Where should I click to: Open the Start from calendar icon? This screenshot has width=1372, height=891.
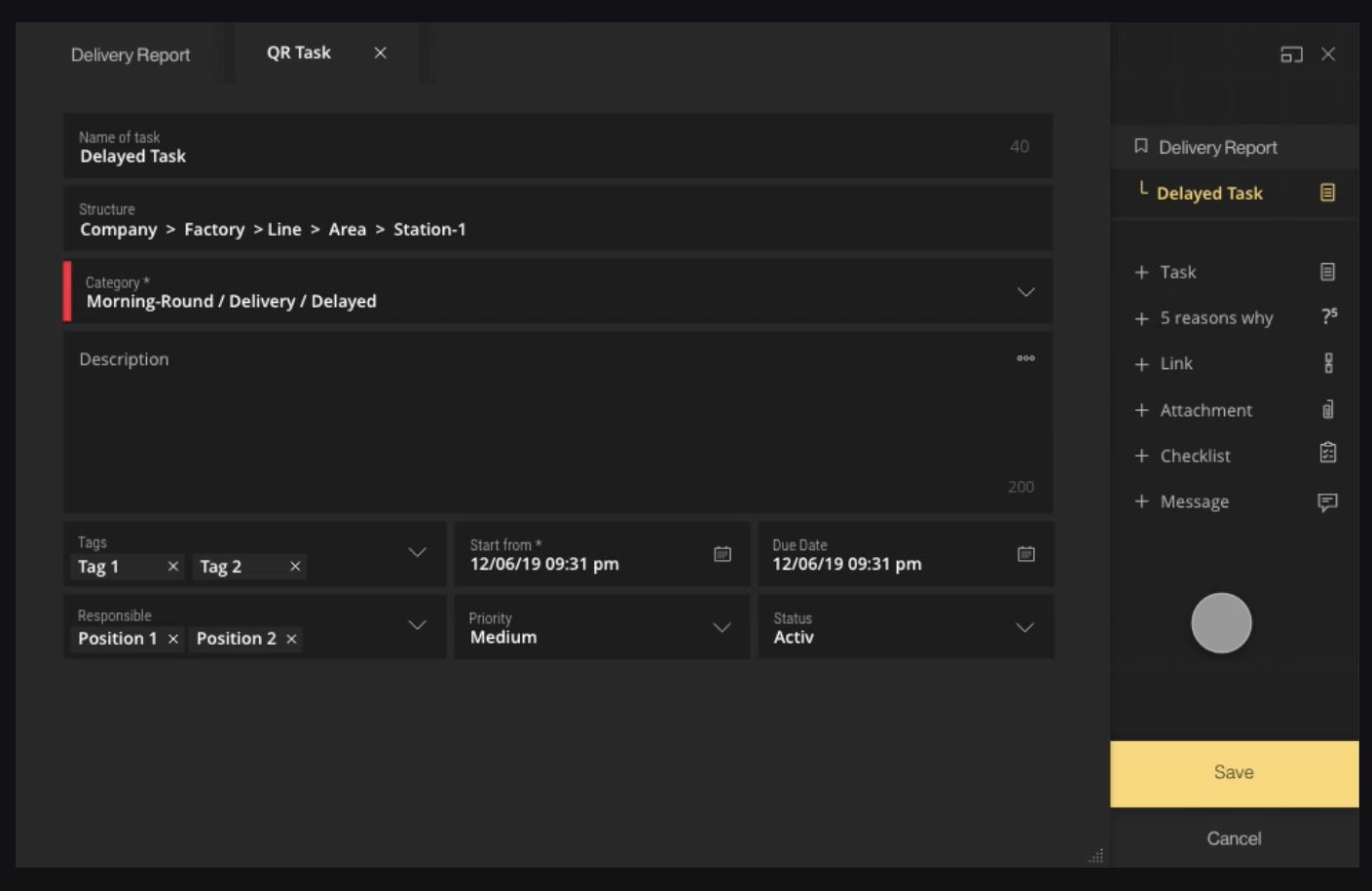coord(723,554)
